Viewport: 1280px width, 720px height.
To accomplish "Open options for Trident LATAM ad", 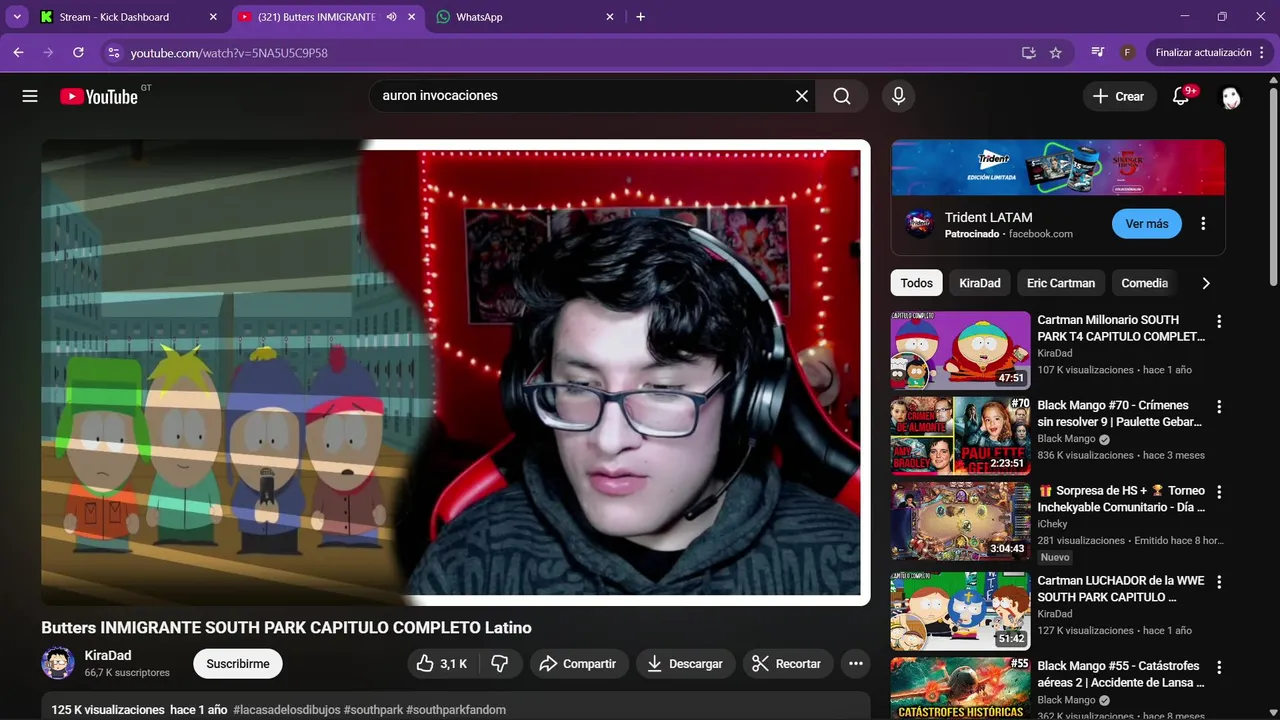I will point(1203,224).
